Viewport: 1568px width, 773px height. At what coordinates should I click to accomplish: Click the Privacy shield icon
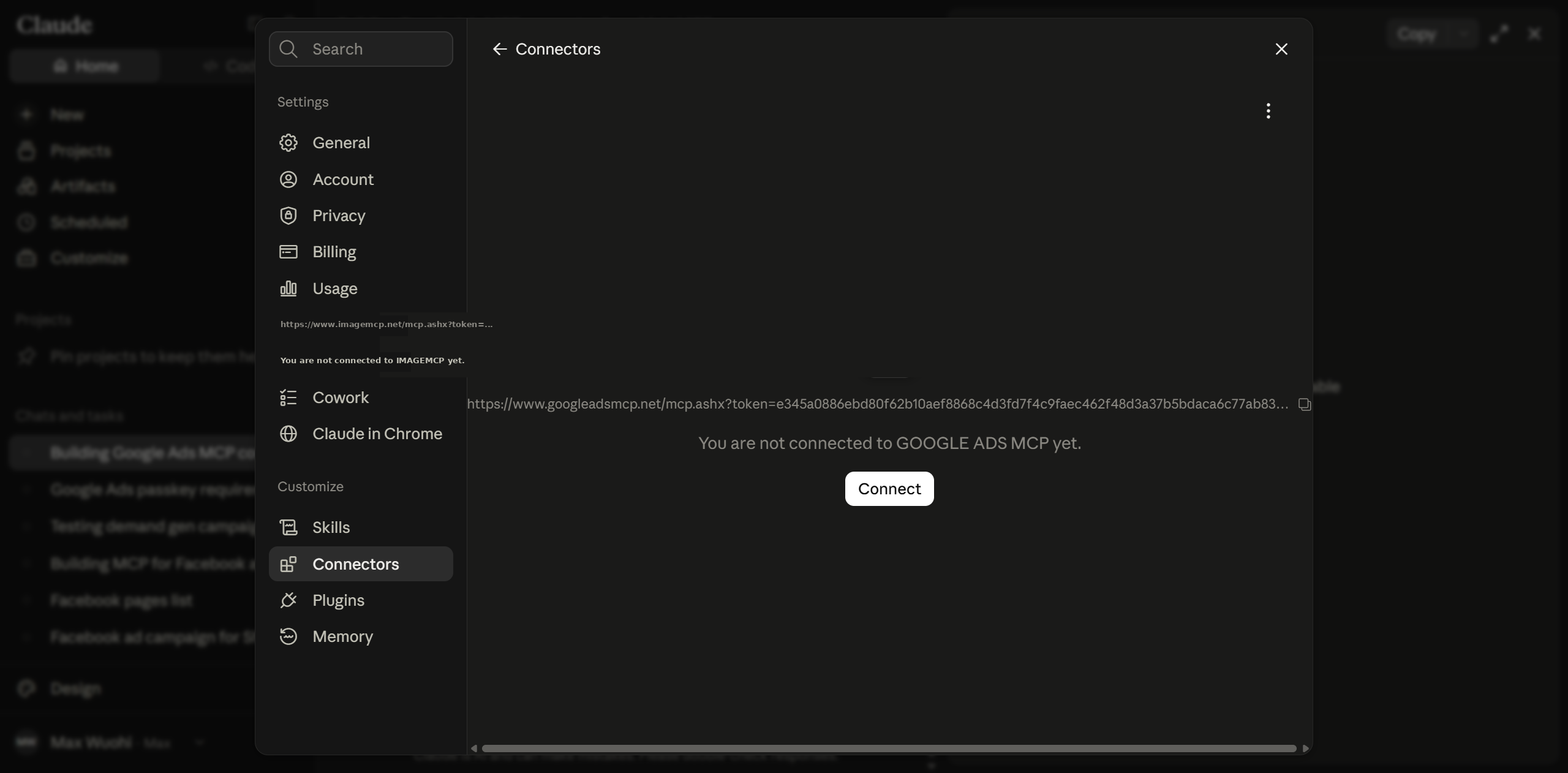[288, 216]
